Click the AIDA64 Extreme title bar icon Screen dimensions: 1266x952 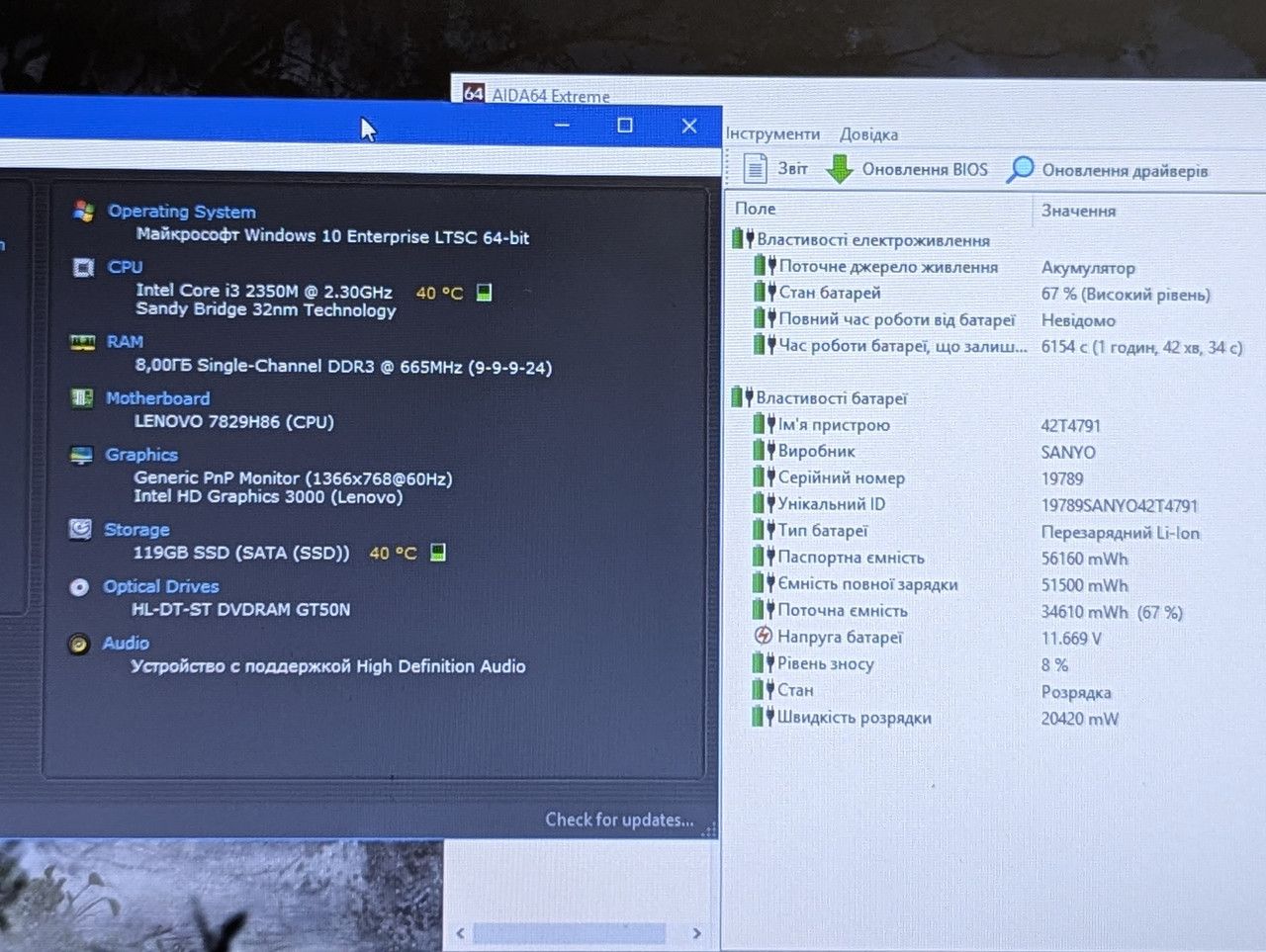click(x=474, y=94)
